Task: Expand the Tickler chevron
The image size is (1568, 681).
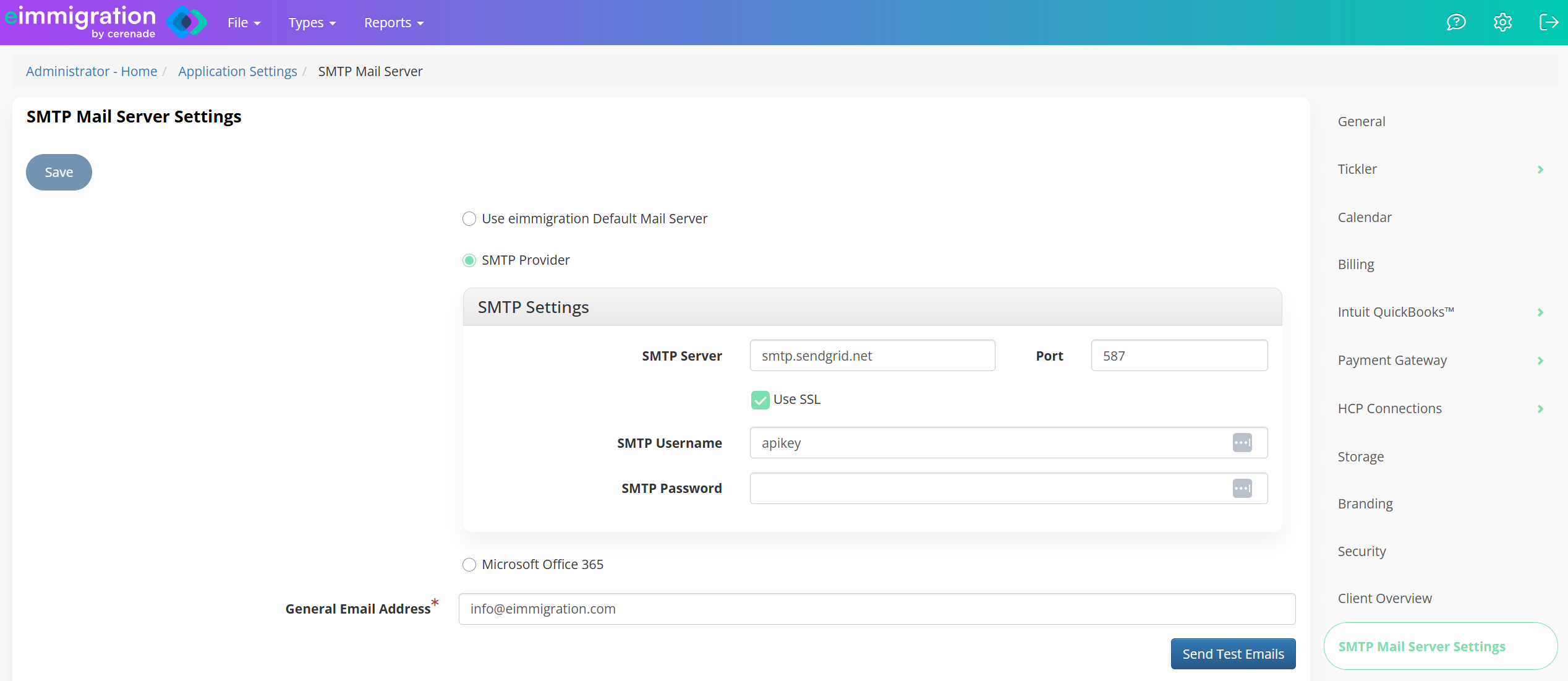Action: (1540, 169)
